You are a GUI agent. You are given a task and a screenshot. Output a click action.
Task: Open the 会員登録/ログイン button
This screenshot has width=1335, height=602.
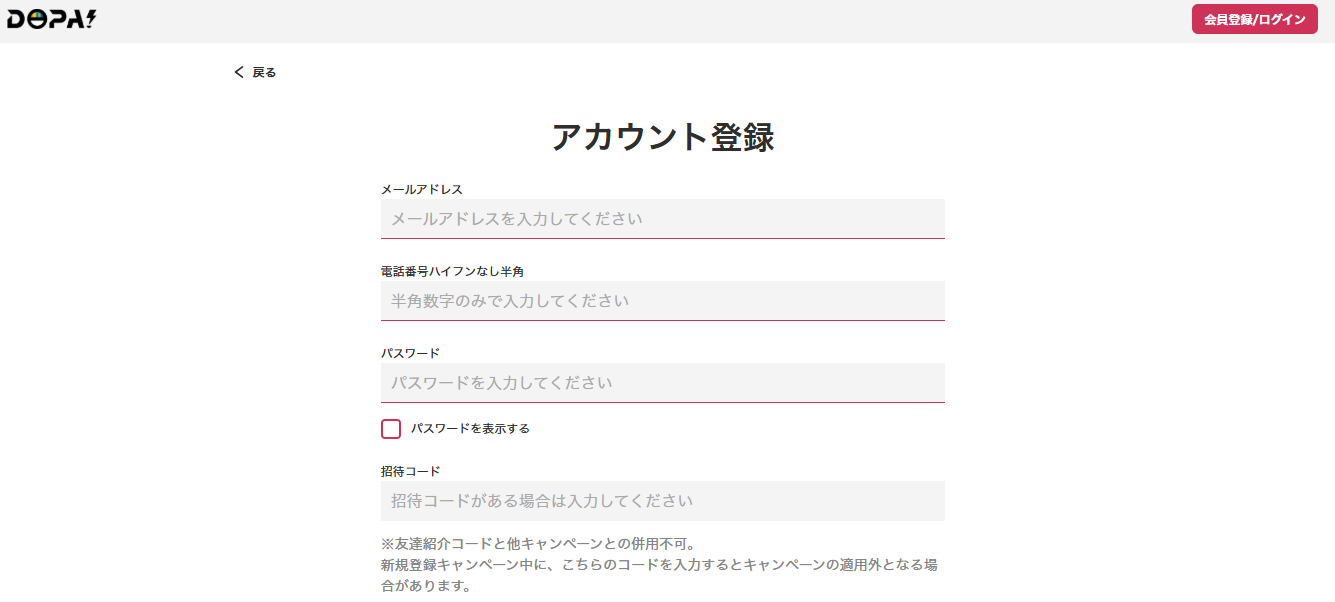(x=1254, y=20)
